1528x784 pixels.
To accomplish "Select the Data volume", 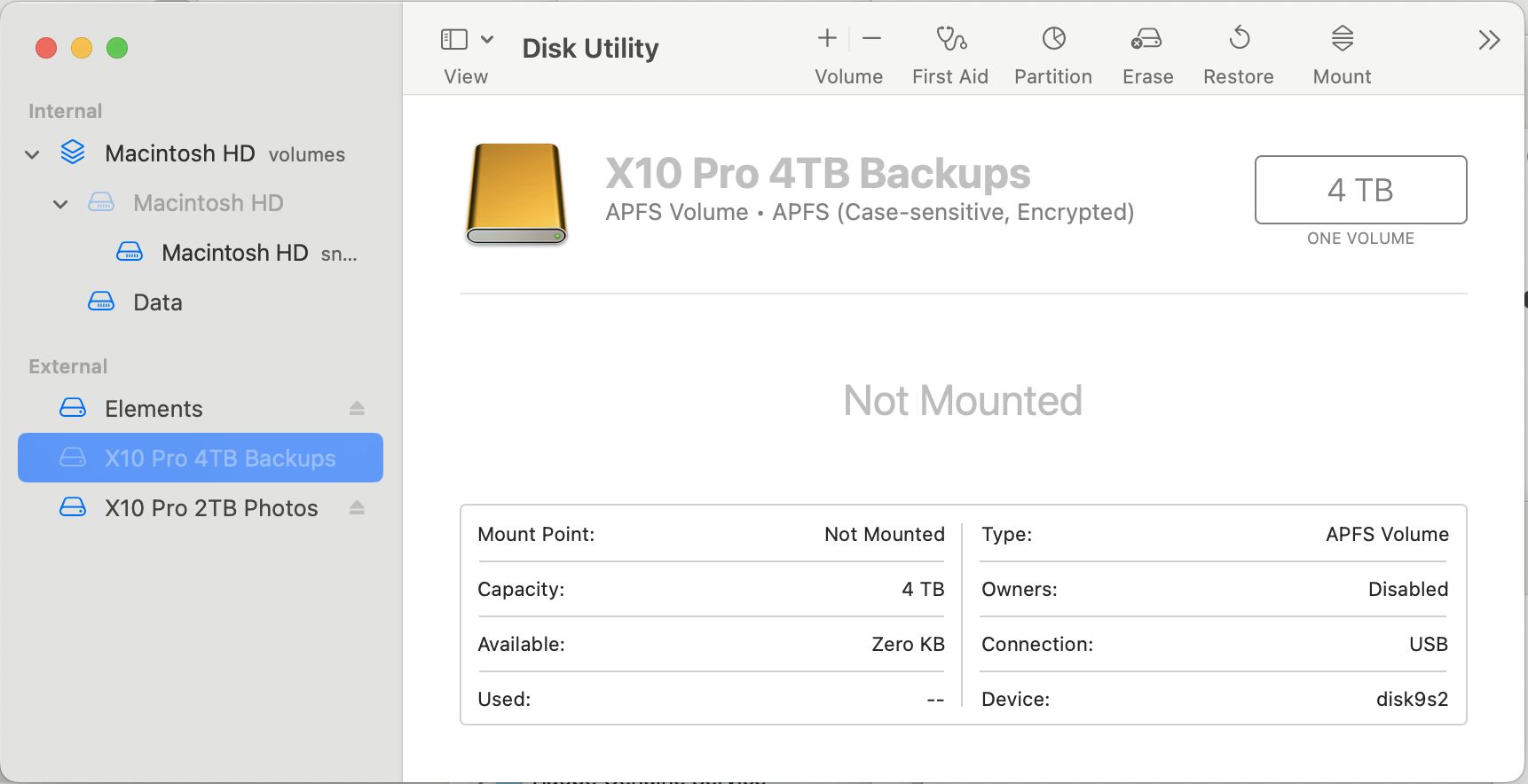I will pyautogui.click(x=157, y=302).
